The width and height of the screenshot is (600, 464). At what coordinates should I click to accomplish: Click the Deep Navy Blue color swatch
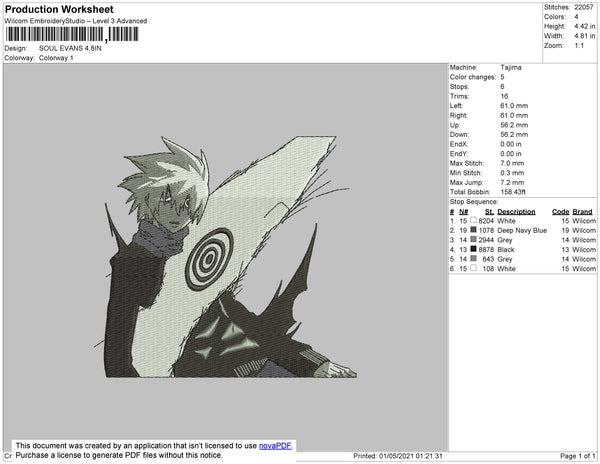[x=473, y=230]
